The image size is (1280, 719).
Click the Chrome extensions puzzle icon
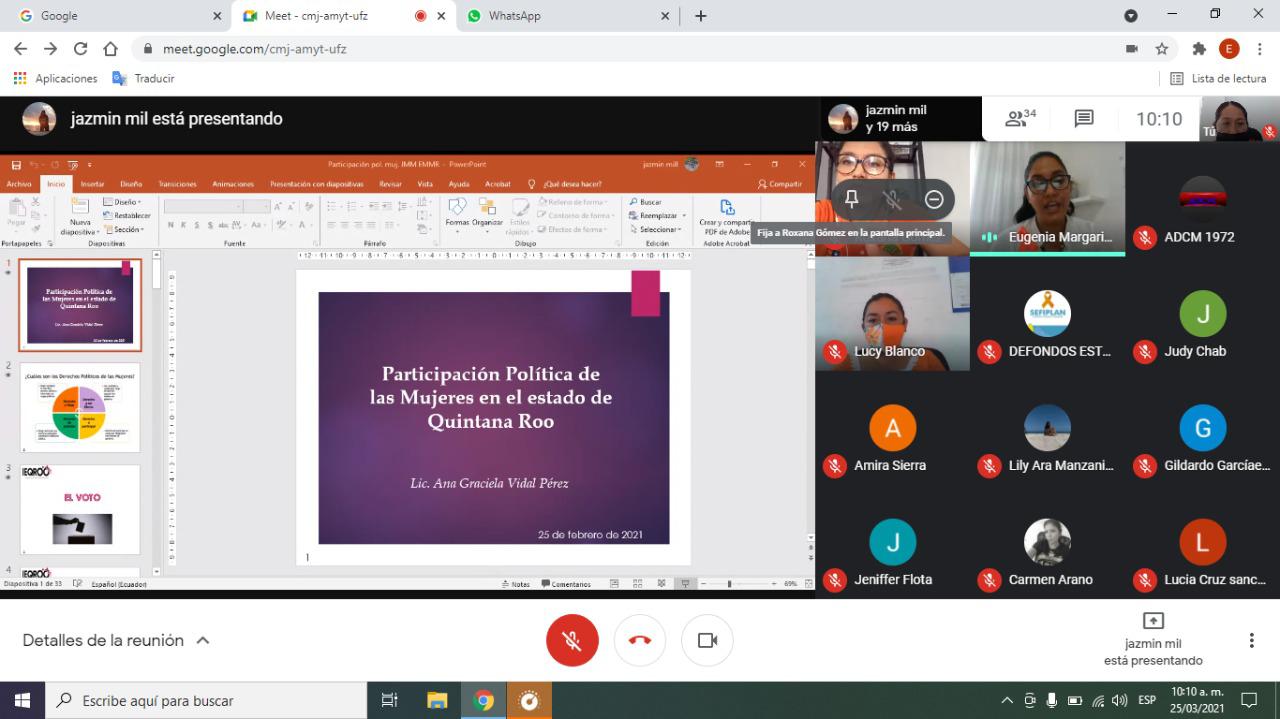tap(1199, 48)
